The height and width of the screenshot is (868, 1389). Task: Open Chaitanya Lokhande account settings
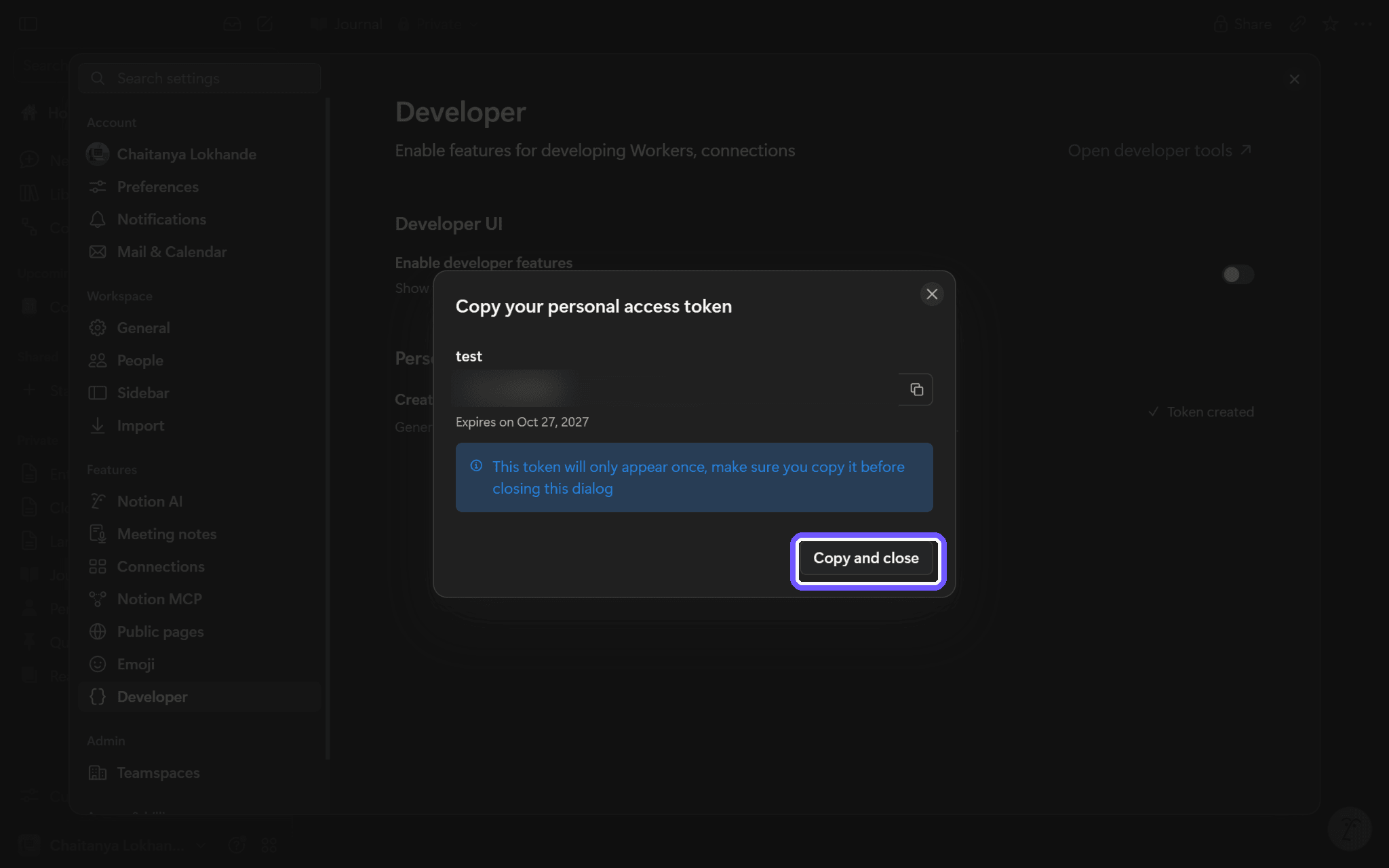coord(199,154)
